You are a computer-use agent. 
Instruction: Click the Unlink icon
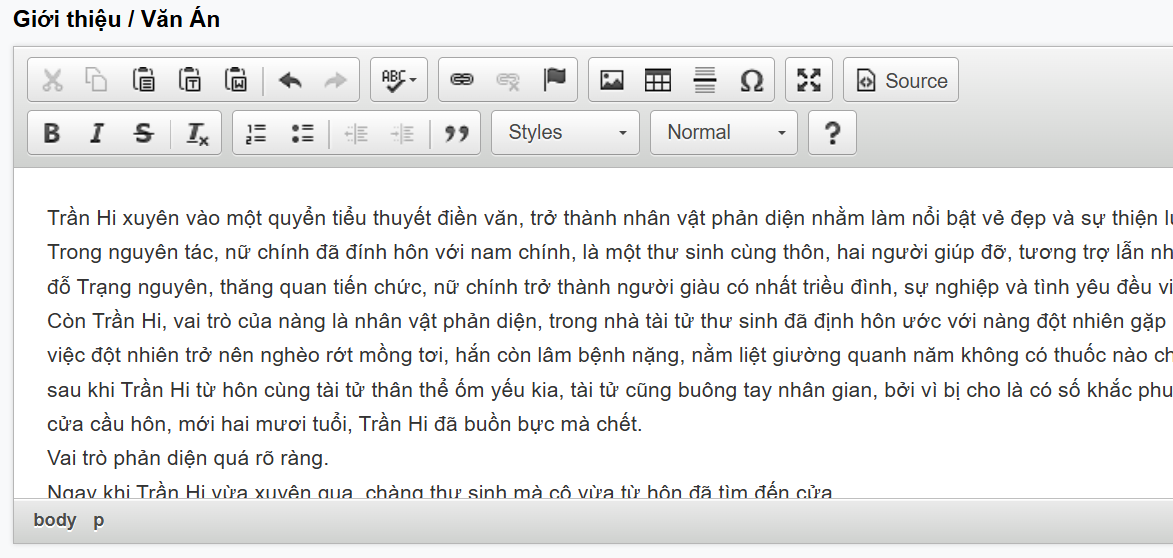tap(508, 80)
